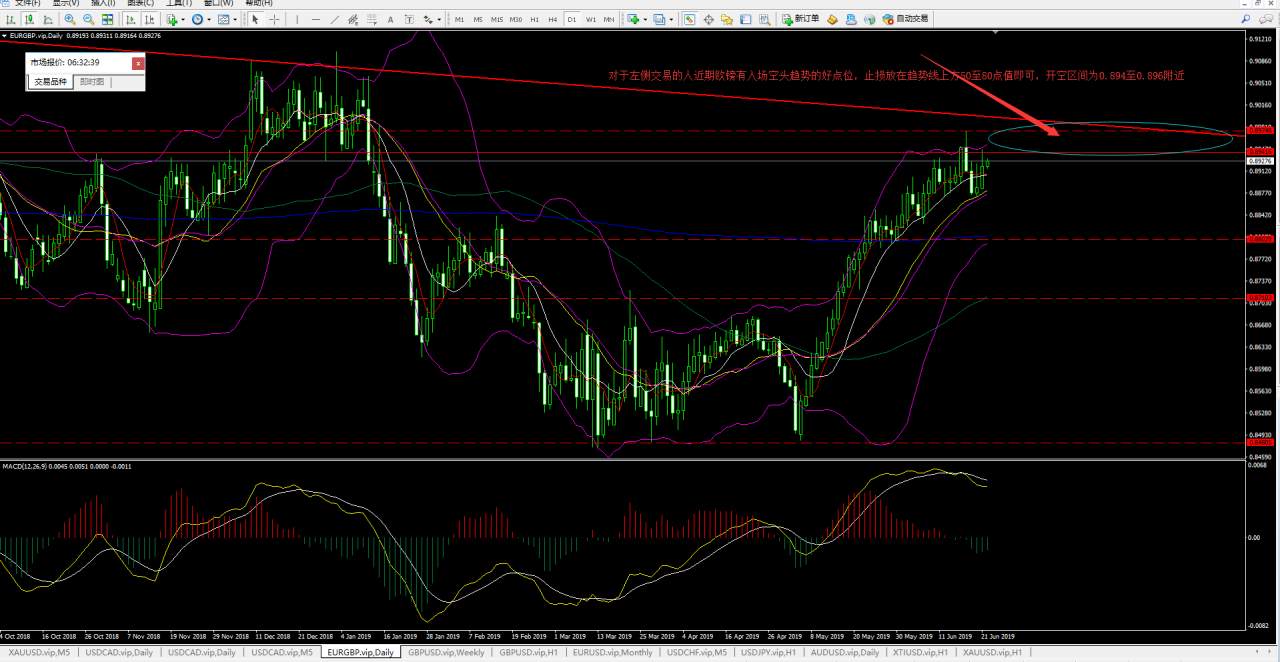Click the 新订单 new order button
This screenshot has width=1280, height=662.
point(800,19)
